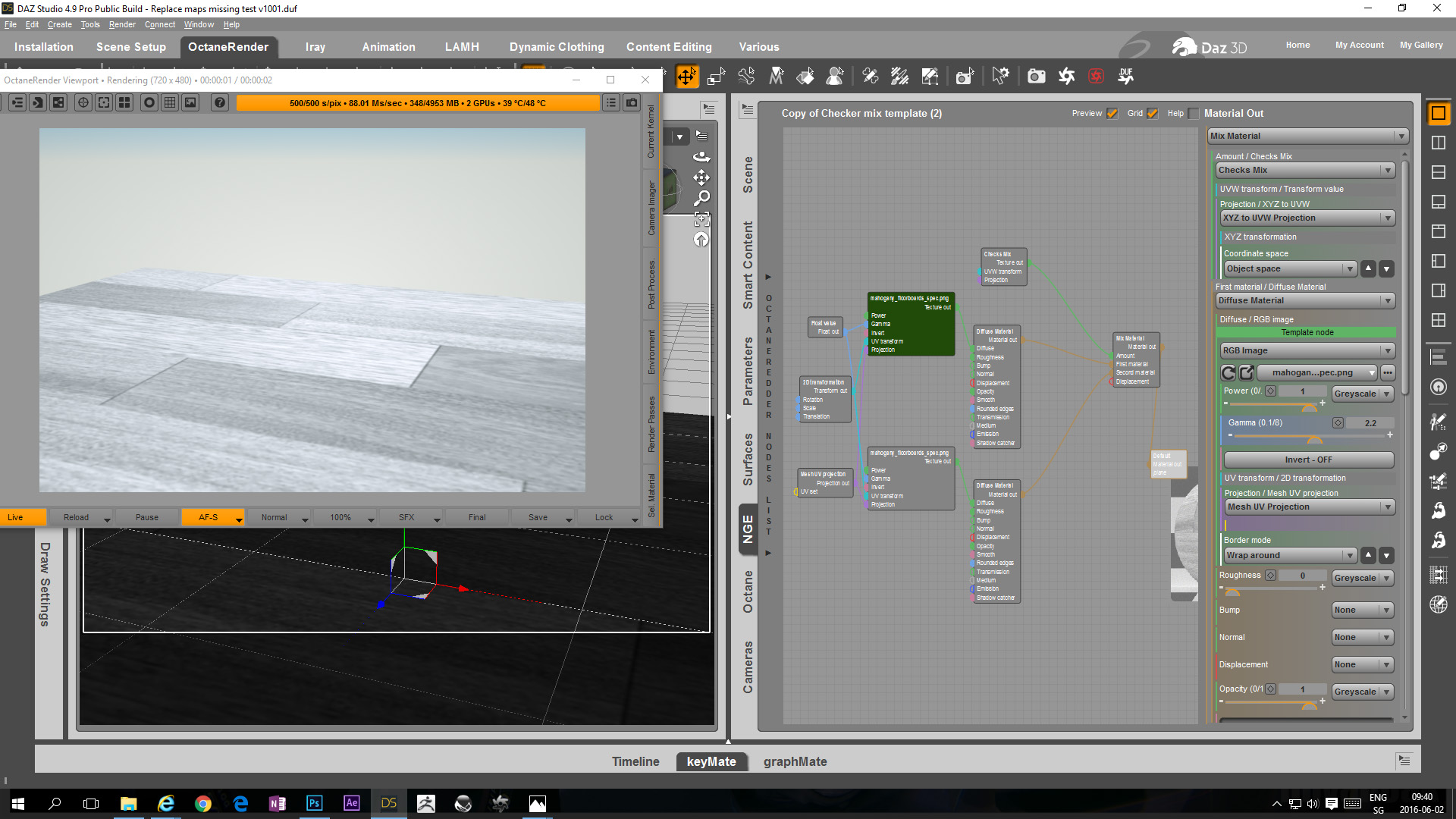Click the camera snapshot icon in Octane viewport toolbar
The image size is (1456, 819).
click(632, 102)
